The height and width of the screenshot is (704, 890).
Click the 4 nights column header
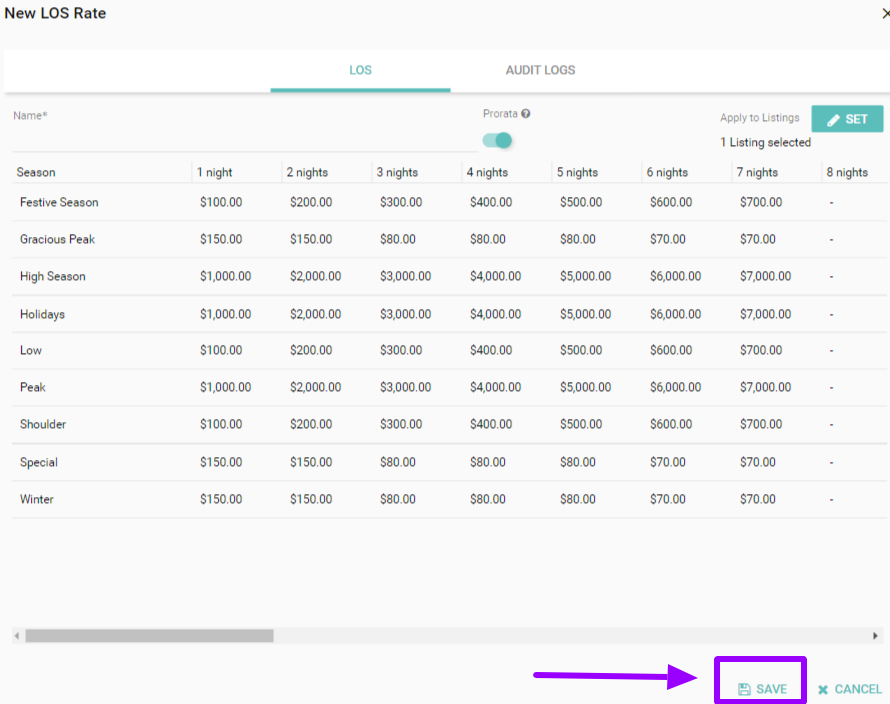[x=487, y=172]
